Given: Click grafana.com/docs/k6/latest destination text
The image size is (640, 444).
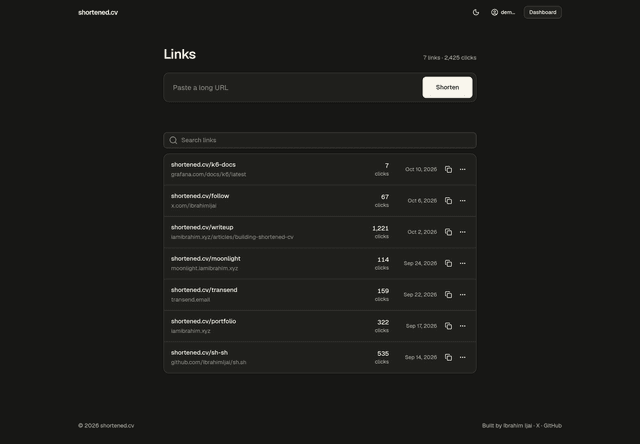Looking at the screenshot, I should [209, 174].
